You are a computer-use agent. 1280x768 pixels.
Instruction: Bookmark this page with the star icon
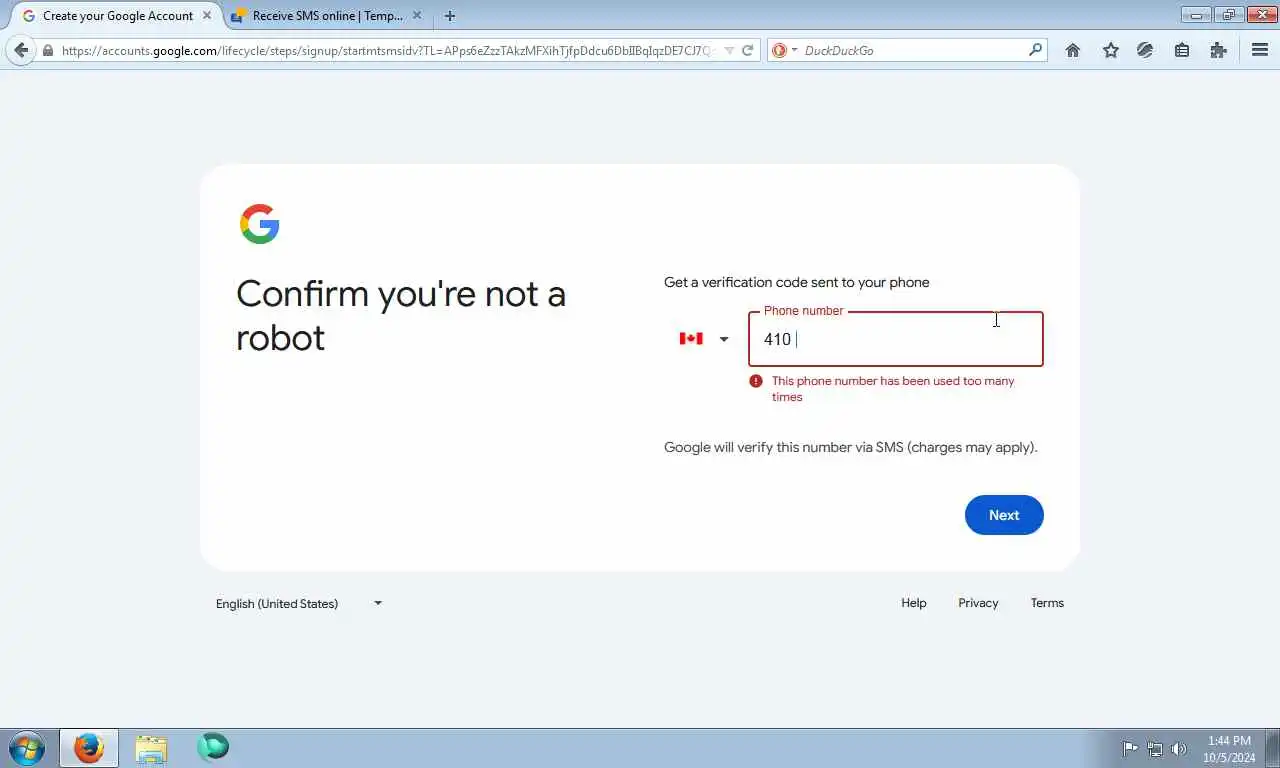pyautogui.click(x=1110, y=50)
